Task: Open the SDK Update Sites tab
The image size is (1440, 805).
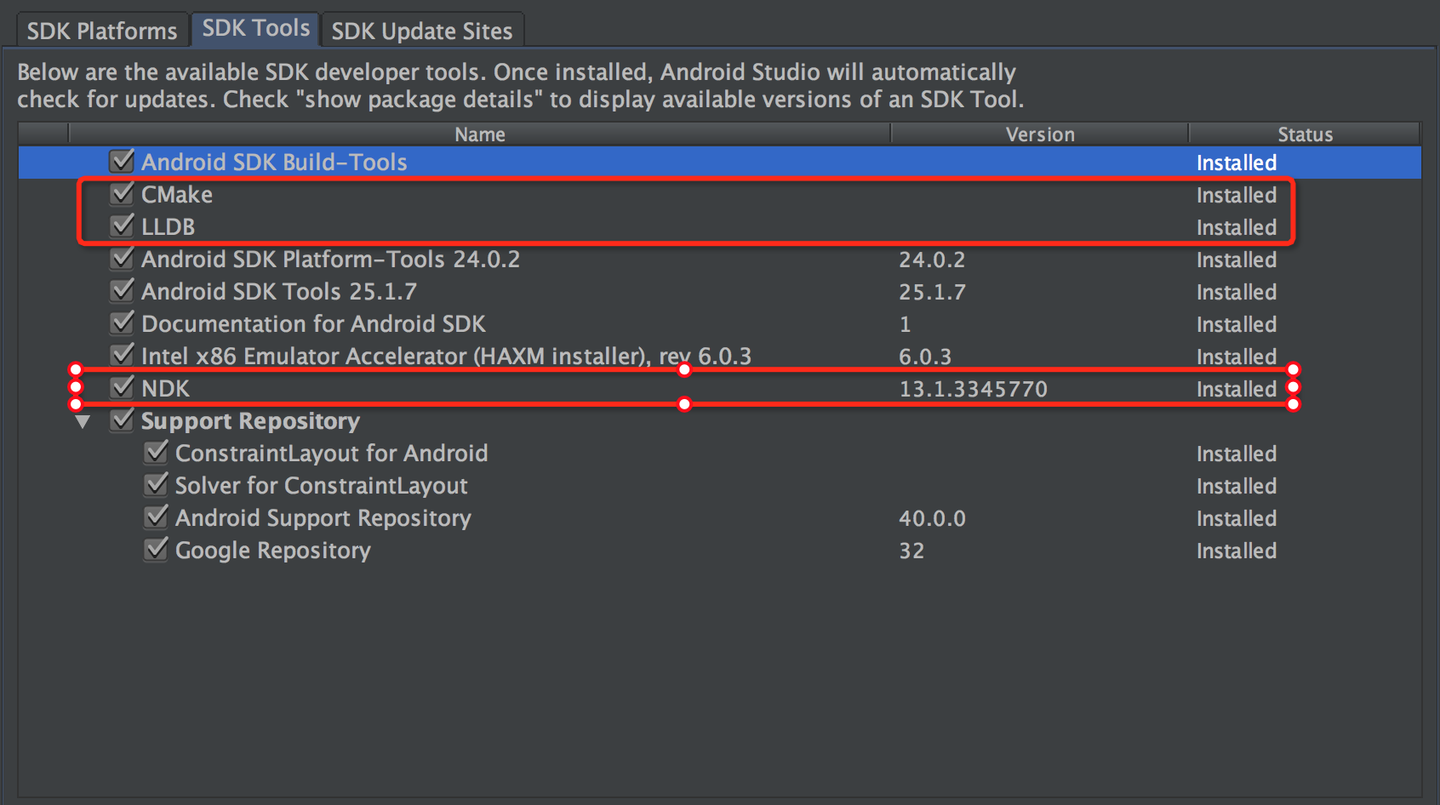Action: click(x=421, y=31)
